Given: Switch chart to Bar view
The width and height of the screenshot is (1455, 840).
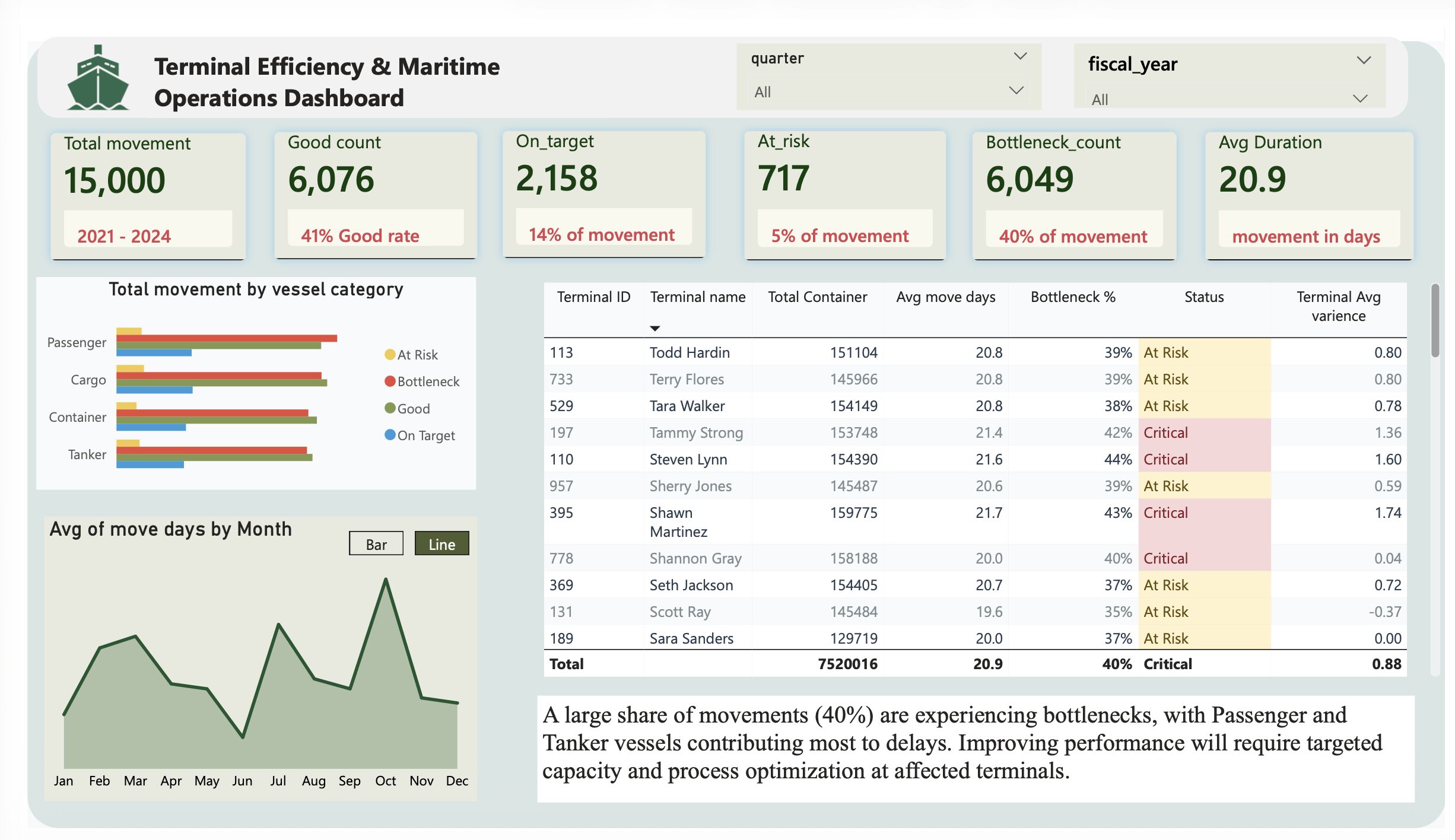Looking at the screenshot, I should 376,544.
